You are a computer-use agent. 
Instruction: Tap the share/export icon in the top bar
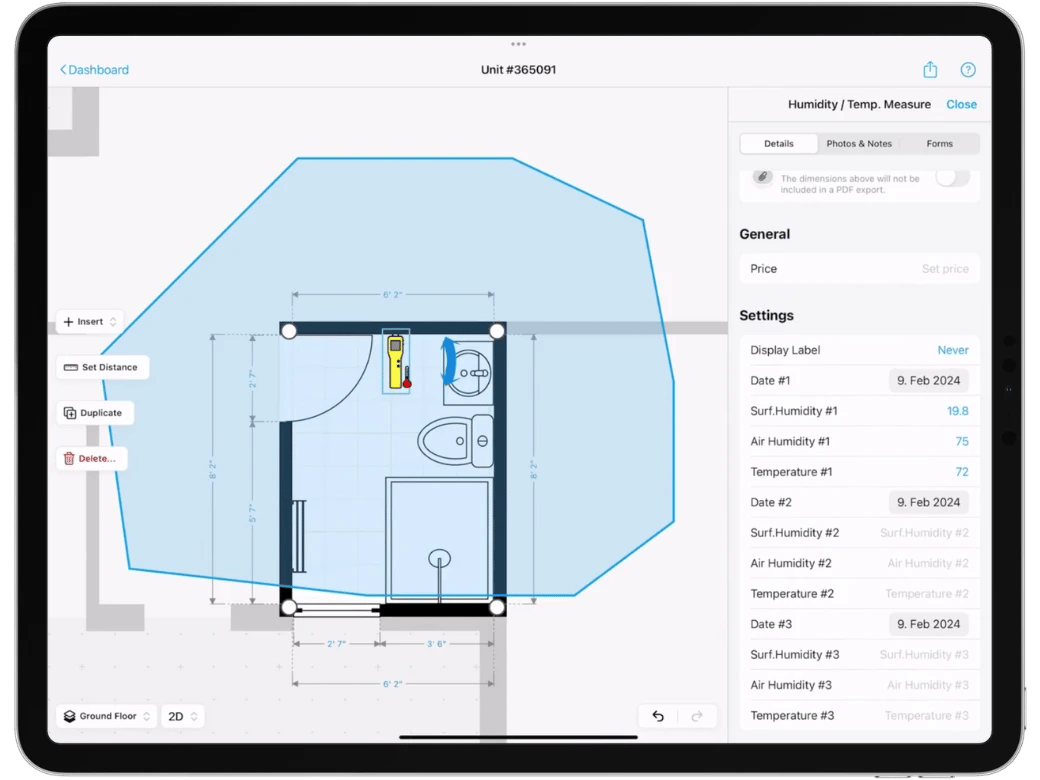point(930,69)
